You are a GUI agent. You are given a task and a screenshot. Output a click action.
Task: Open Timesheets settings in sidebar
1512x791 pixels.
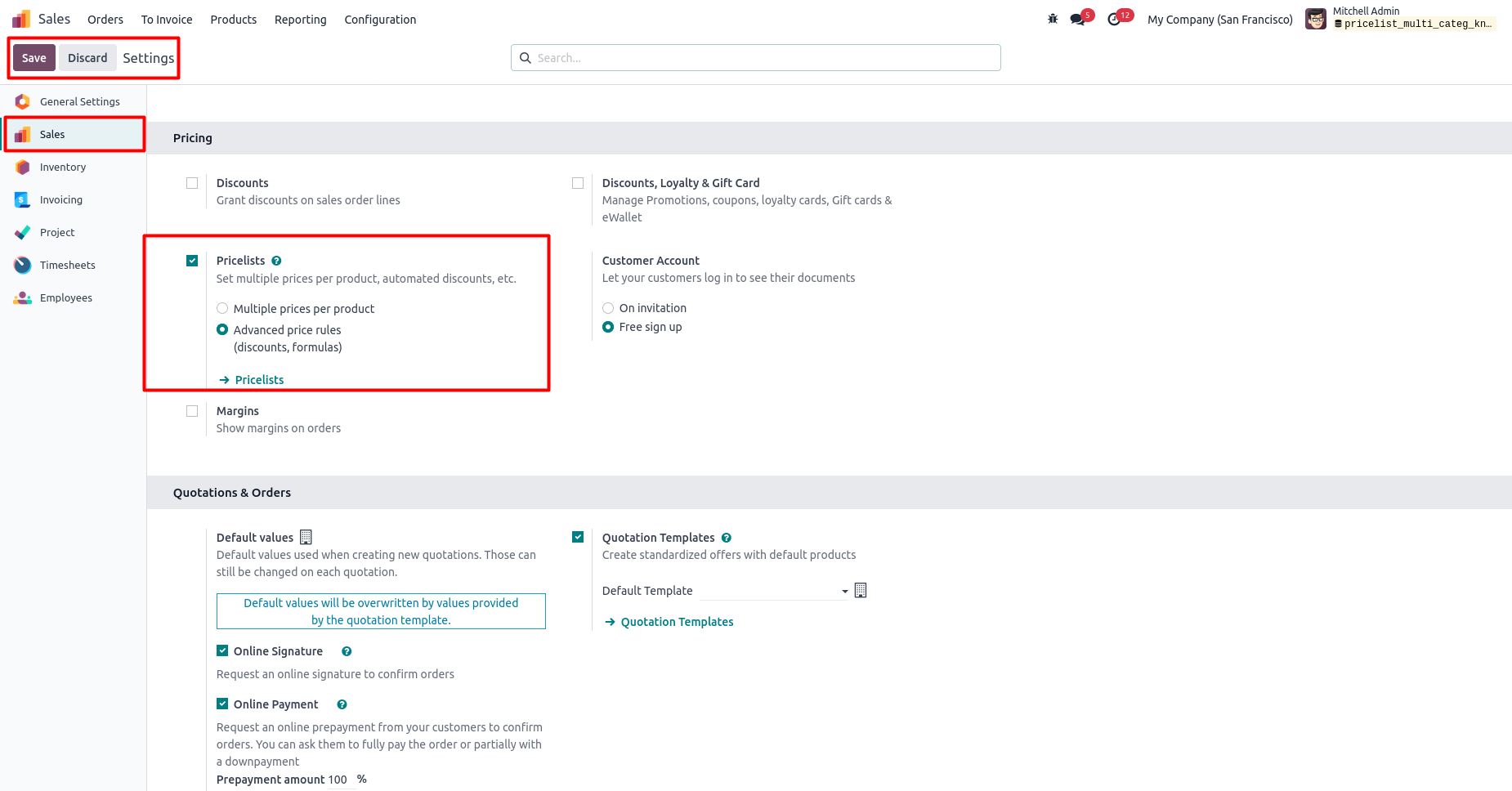pyautogui.click(x=74, y=265)
